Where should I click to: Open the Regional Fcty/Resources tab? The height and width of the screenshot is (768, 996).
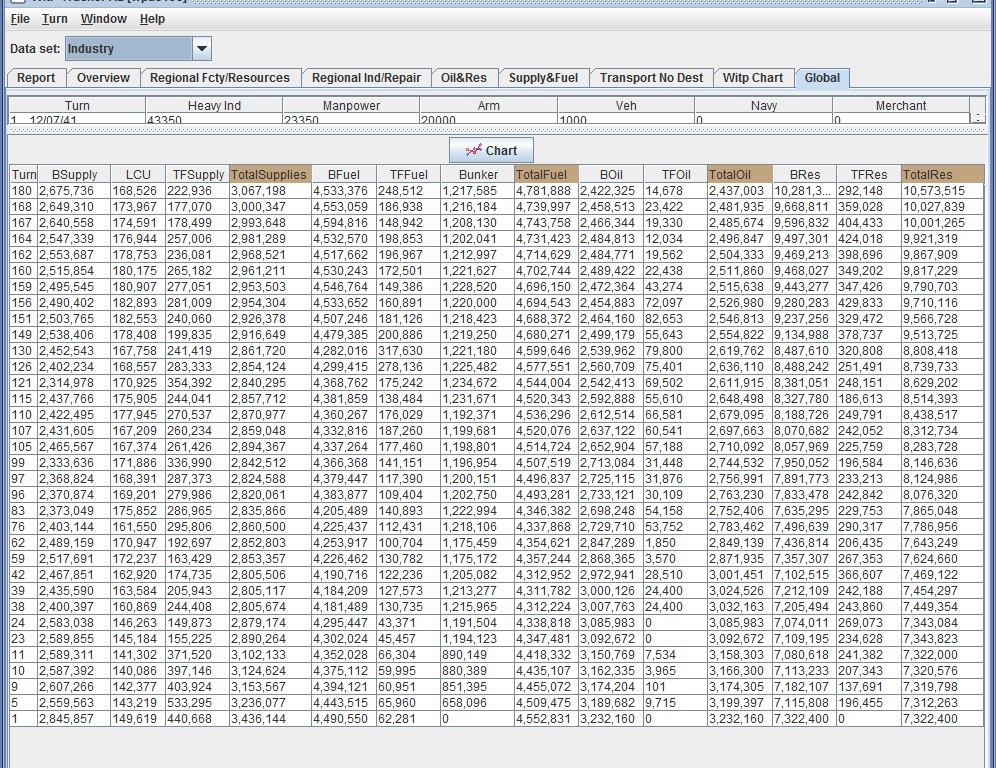coord(220,77)
